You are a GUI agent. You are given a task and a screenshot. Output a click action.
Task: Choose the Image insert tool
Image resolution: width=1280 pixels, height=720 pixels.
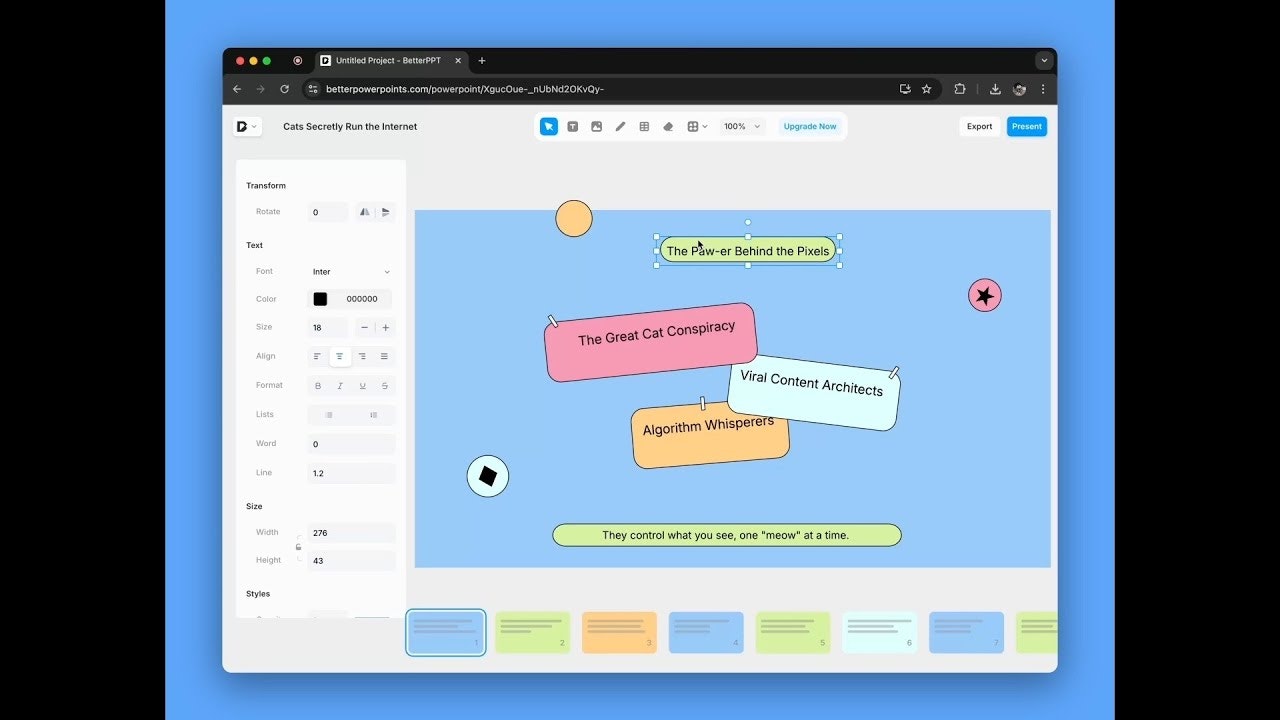pos(597,127)
